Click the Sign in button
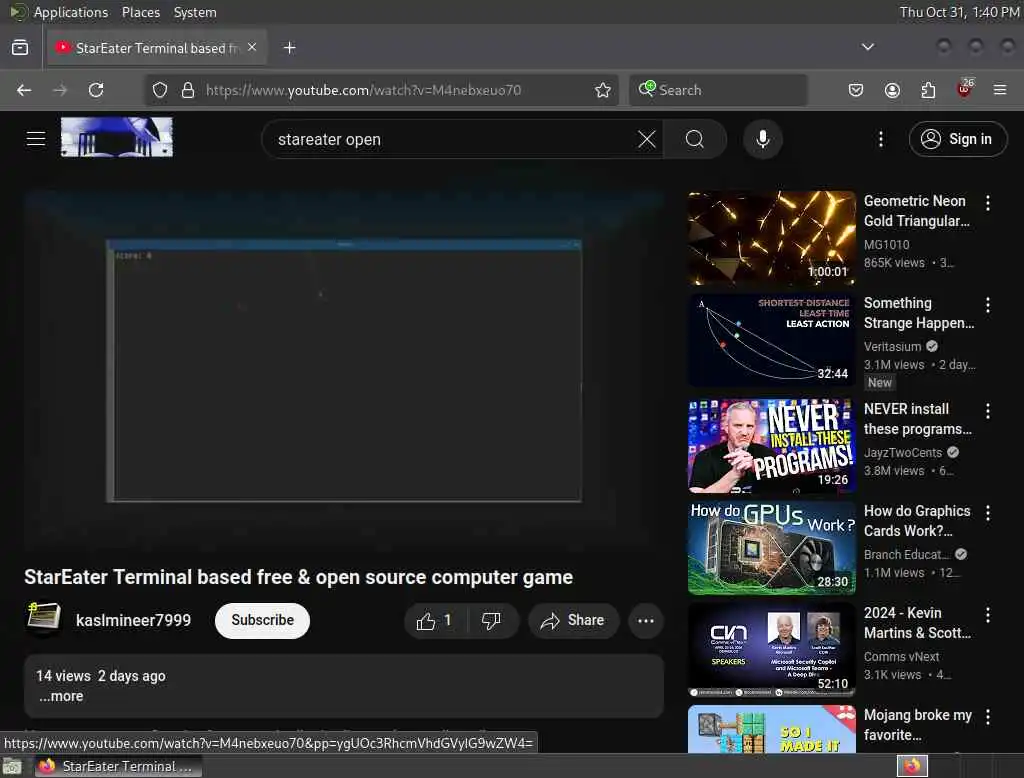Screen dimensions: 1024x778 point(957,139)
